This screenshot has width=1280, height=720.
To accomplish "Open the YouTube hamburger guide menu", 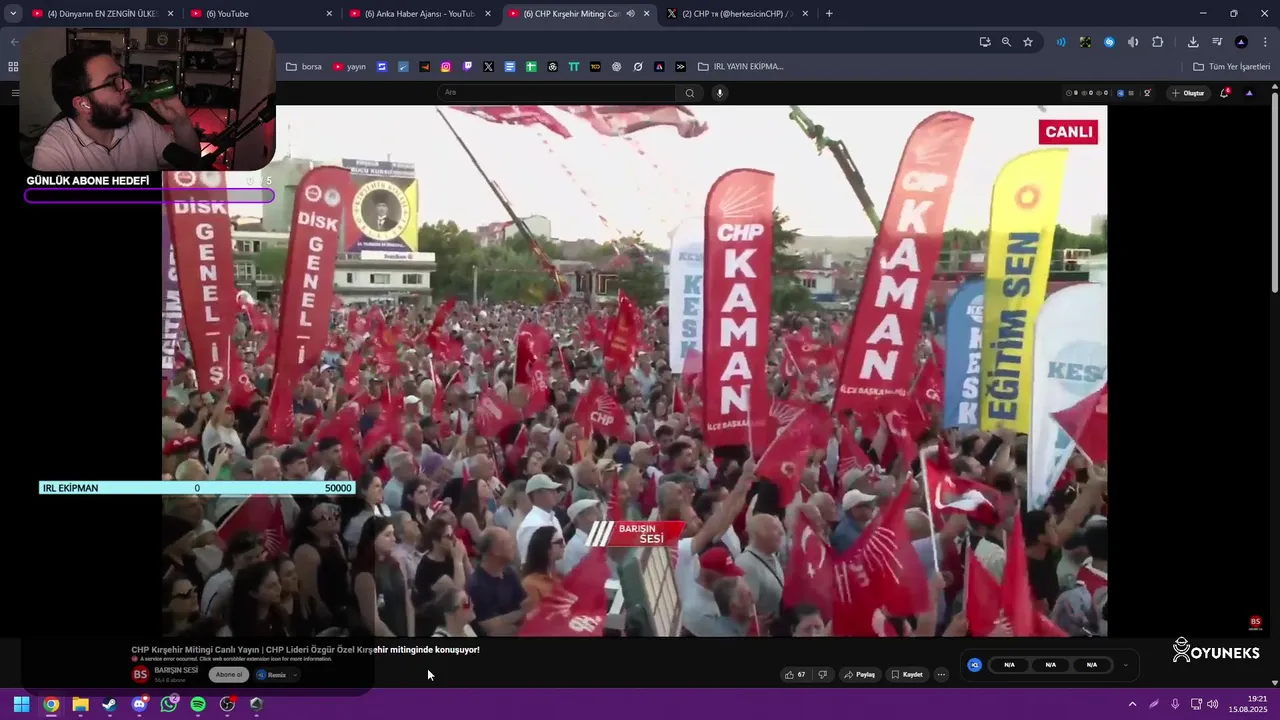I will point(15,93).
